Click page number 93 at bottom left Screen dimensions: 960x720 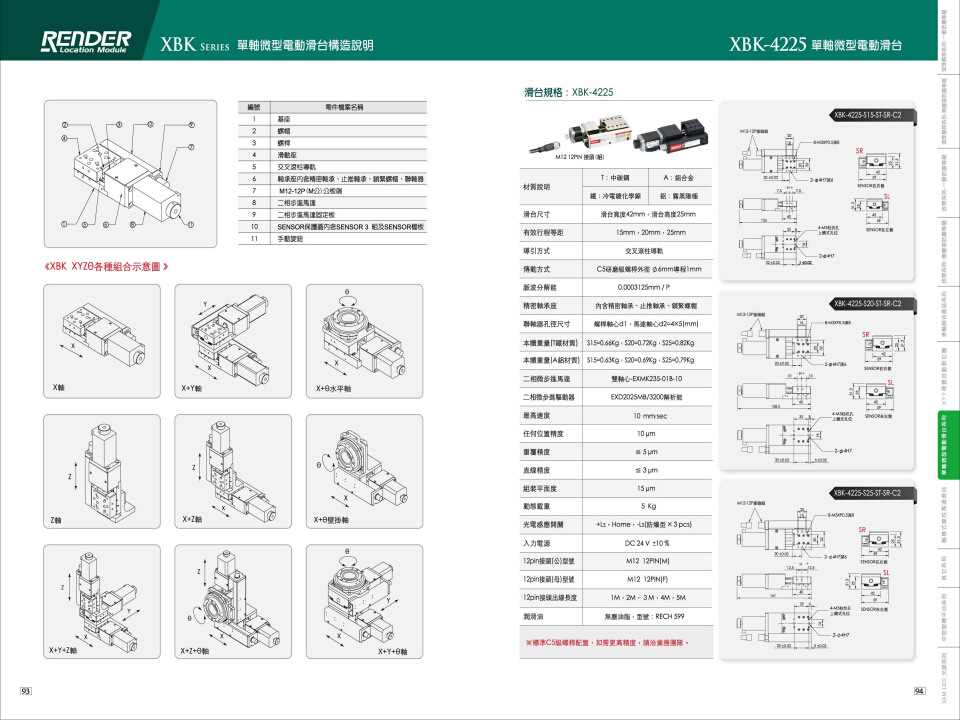(x=26, y=691)
